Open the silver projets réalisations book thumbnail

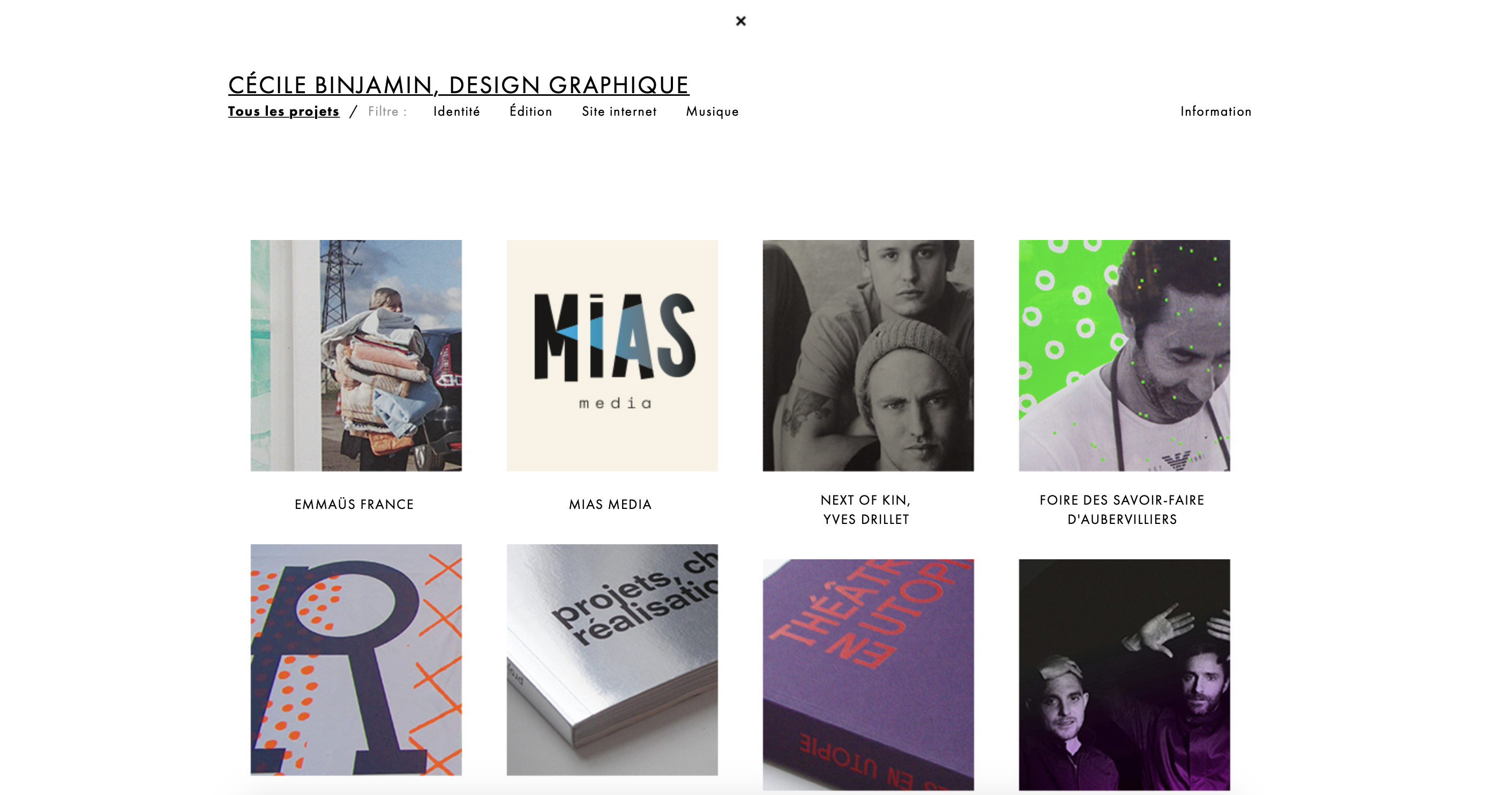pyautogui.click(x=612, y=660)
